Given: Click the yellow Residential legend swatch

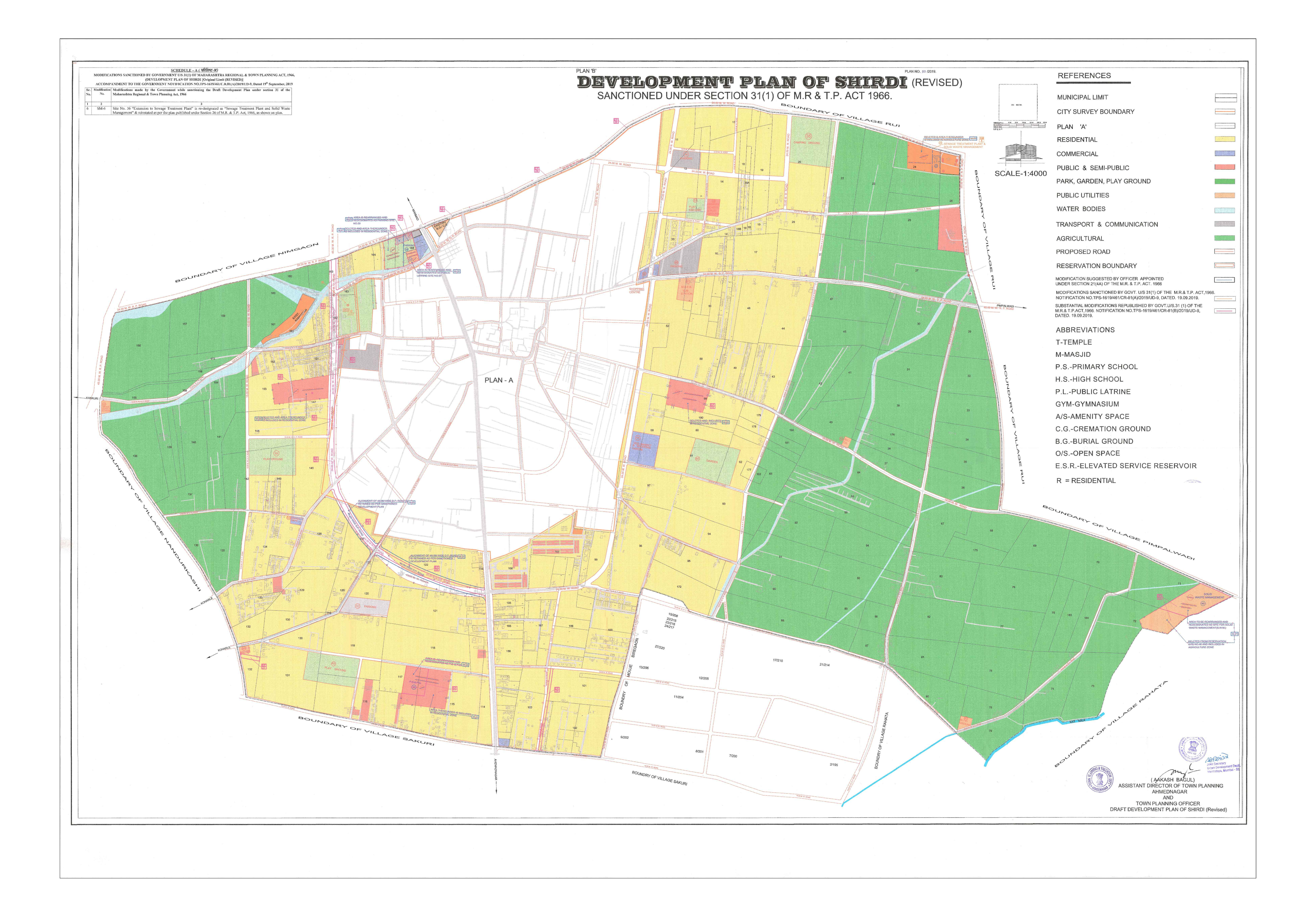Looking at the screenshot, I should click(x=1225, y=139).
